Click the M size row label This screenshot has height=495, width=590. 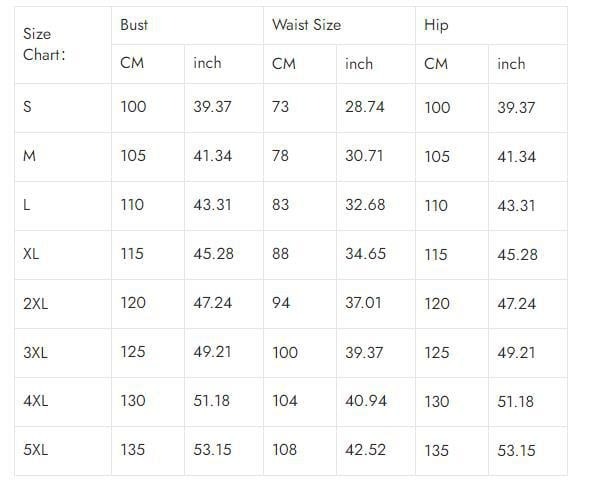63,157
